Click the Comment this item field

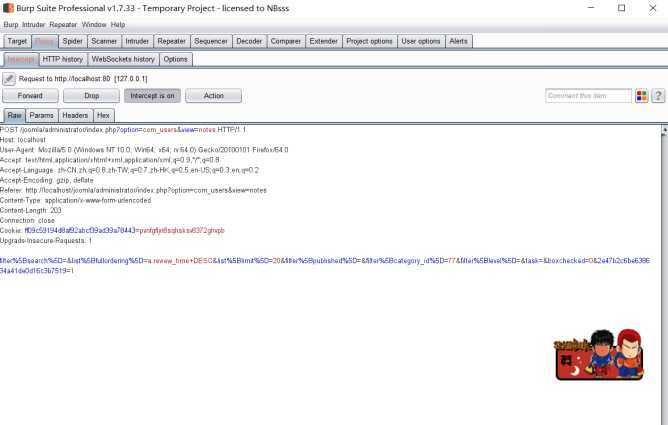point(588,96)
